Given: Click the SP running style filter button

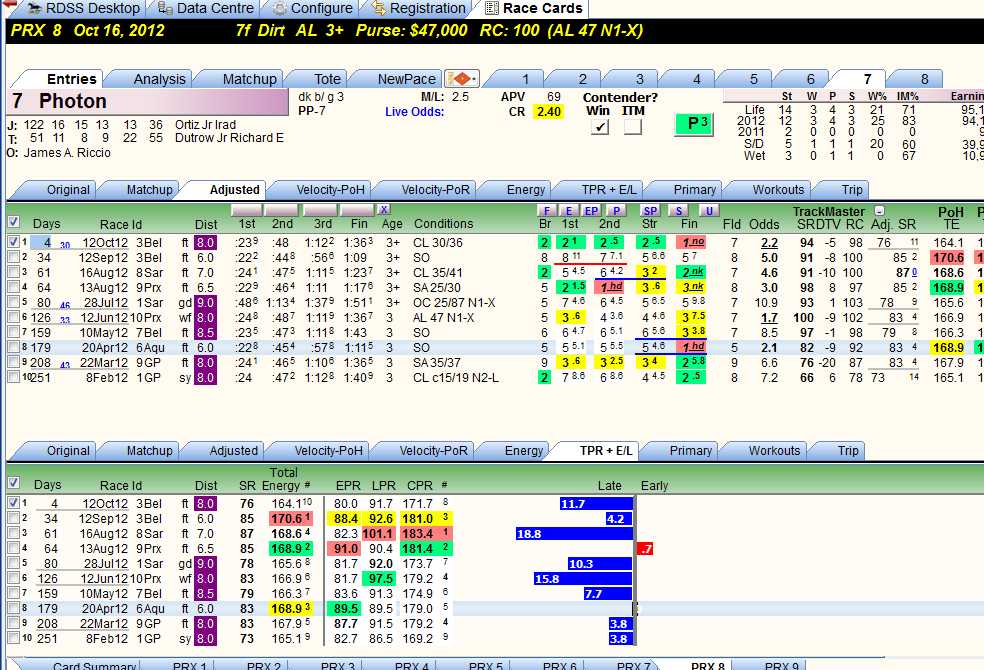Looking at the screenshot, I should (650, 211).
